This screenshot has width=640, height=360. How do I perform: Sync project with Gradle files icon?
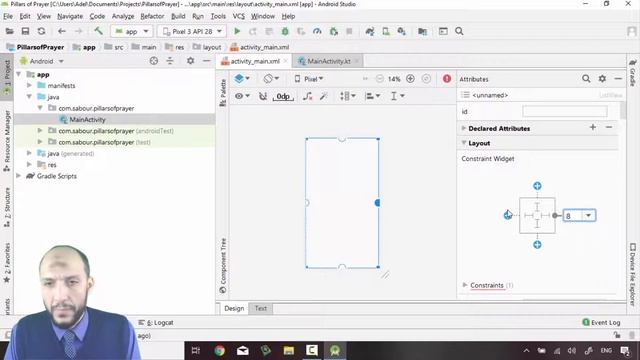pyautogui.click(x=370, y=31)
